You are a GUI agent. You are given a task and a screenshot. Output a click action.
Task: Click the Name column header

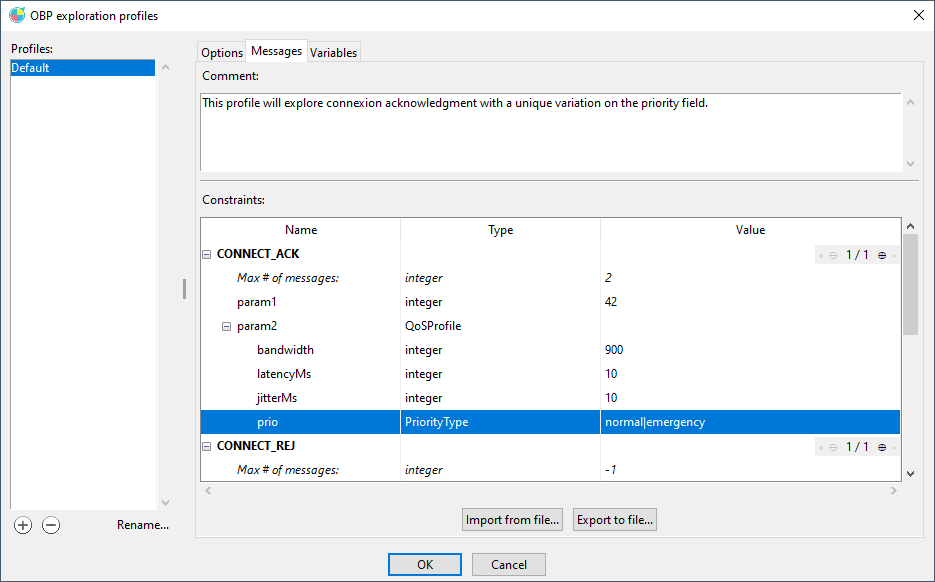(x=301, y=230)
